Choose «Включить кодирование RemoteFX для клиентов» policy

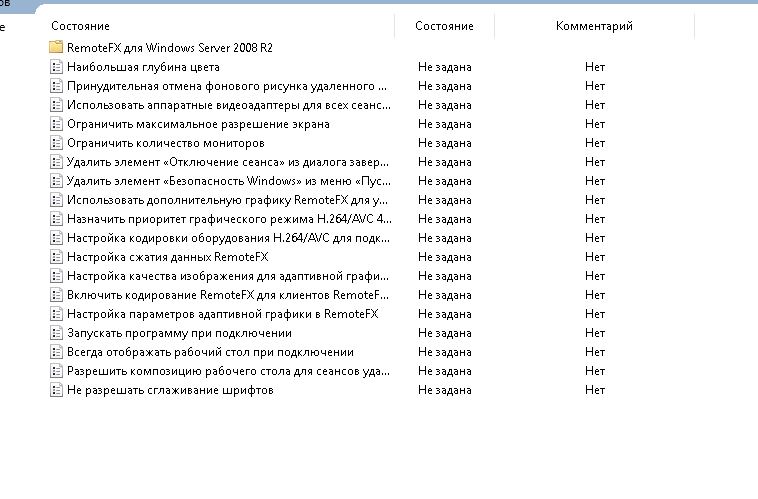coord(226,295)
